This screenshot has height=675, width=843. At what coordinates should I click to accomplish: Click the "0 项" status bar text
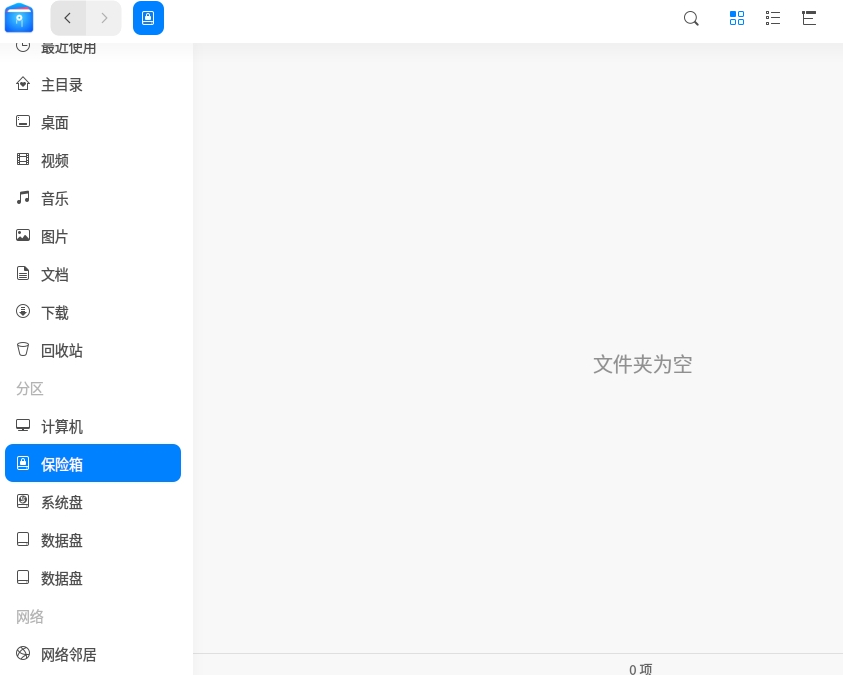(640, 669)
